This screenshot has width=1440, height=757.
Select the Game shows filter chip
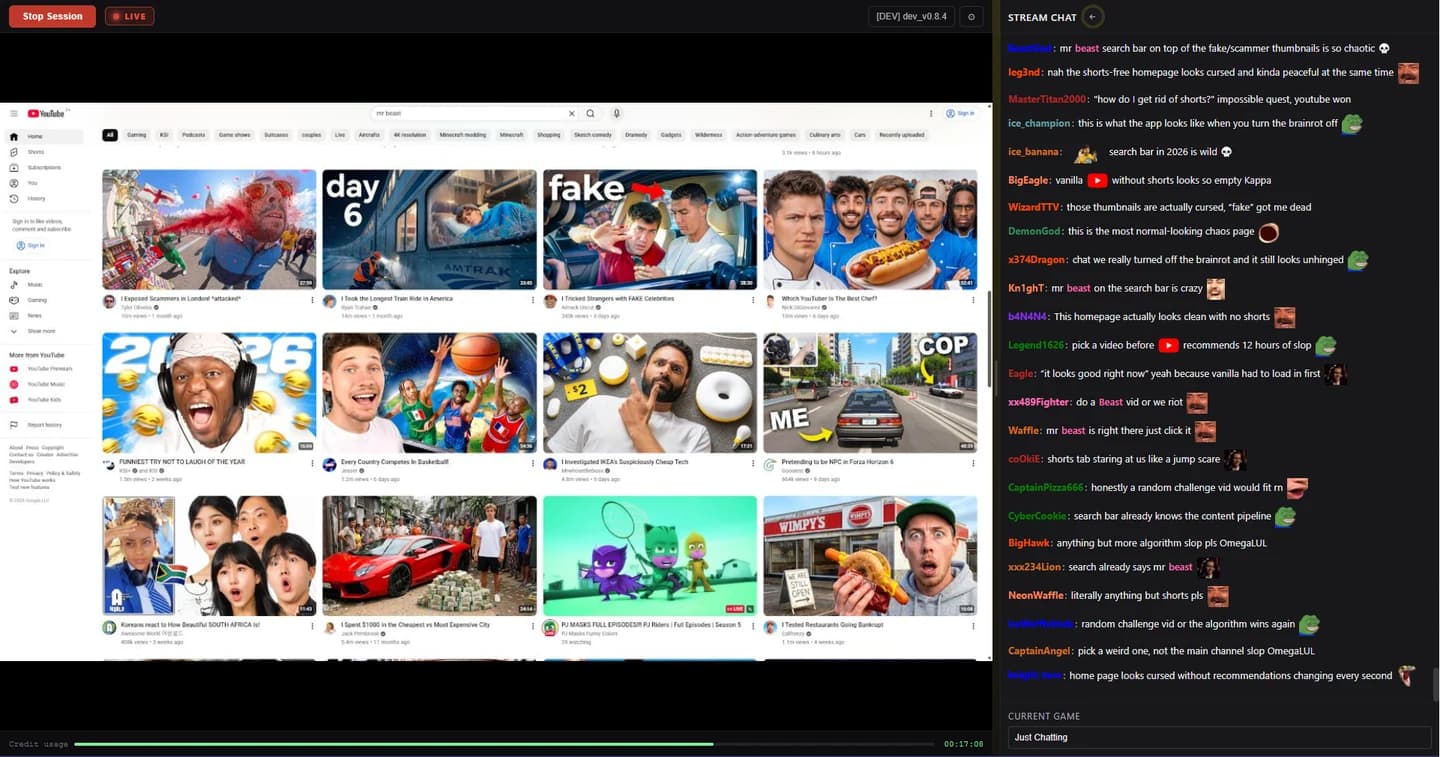click(235, 135)
